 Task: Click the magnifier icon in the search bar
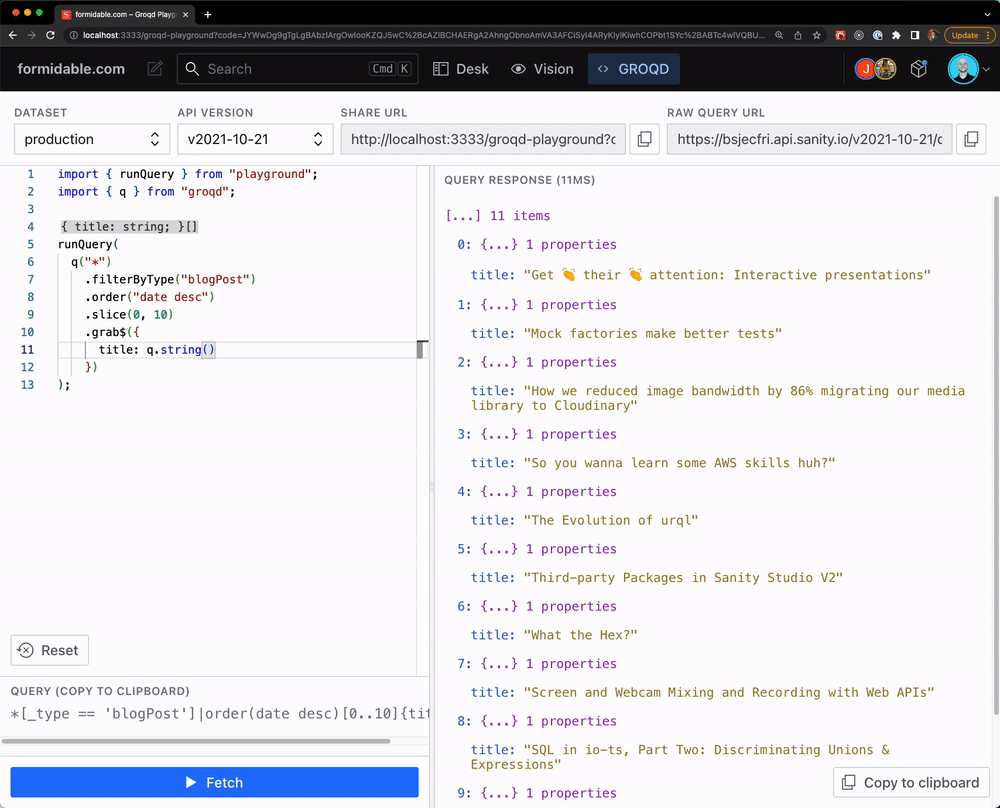192,69
